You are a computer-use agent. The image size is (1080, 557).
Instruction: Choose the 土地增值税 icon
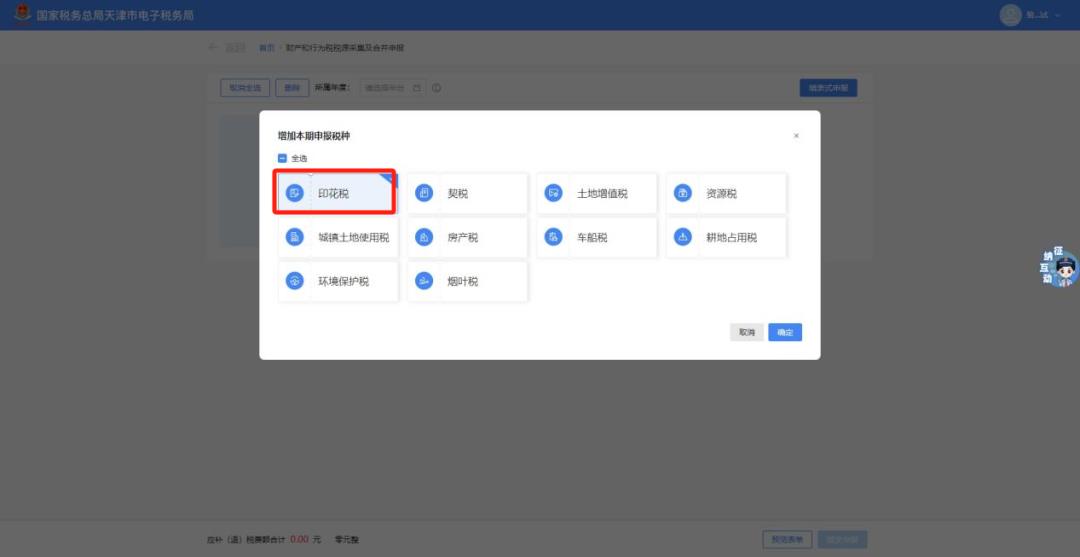tap(553, 193)
